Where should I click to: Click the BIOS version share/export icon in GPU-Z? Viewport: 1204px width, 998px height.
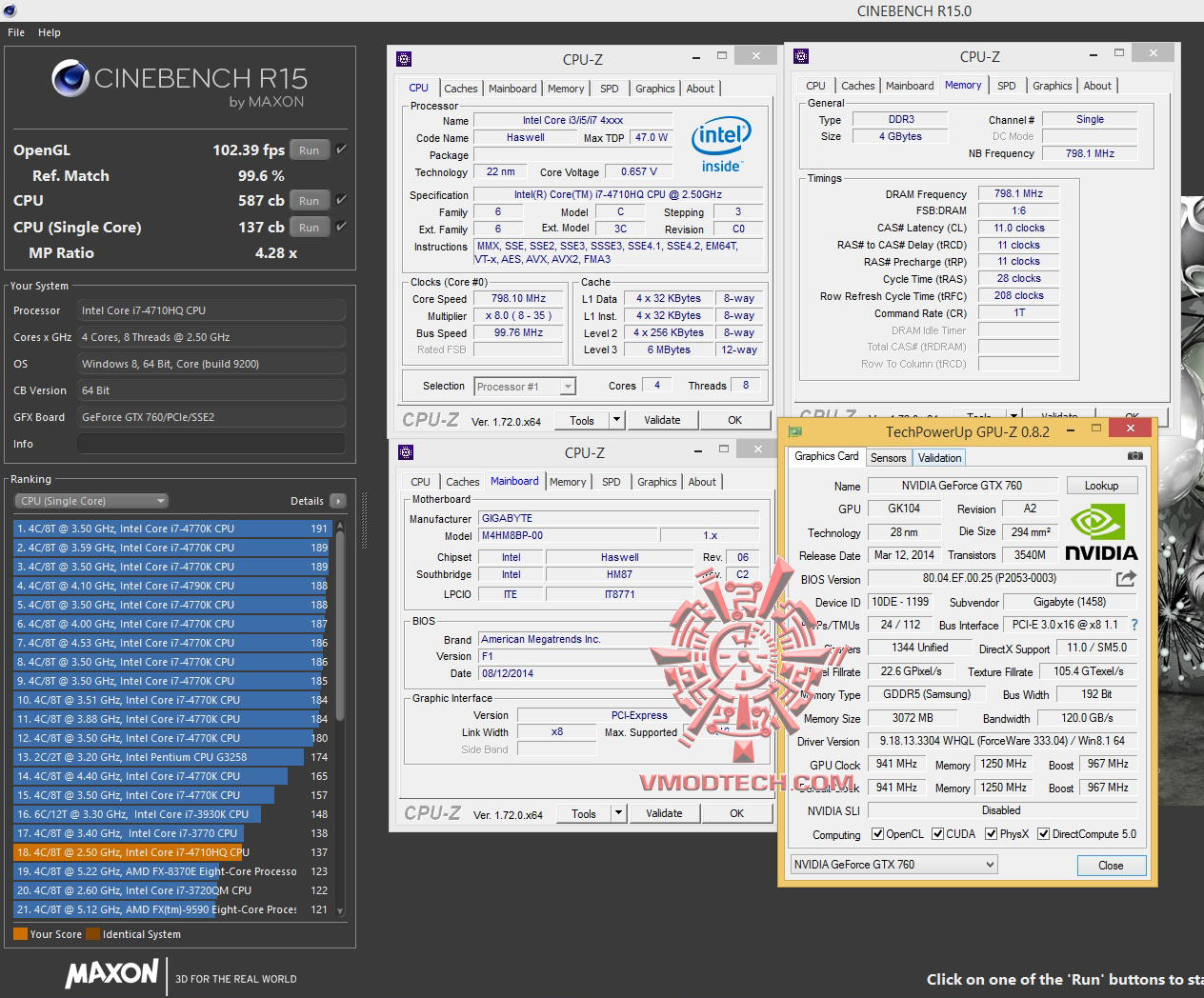click(1126, 578)
